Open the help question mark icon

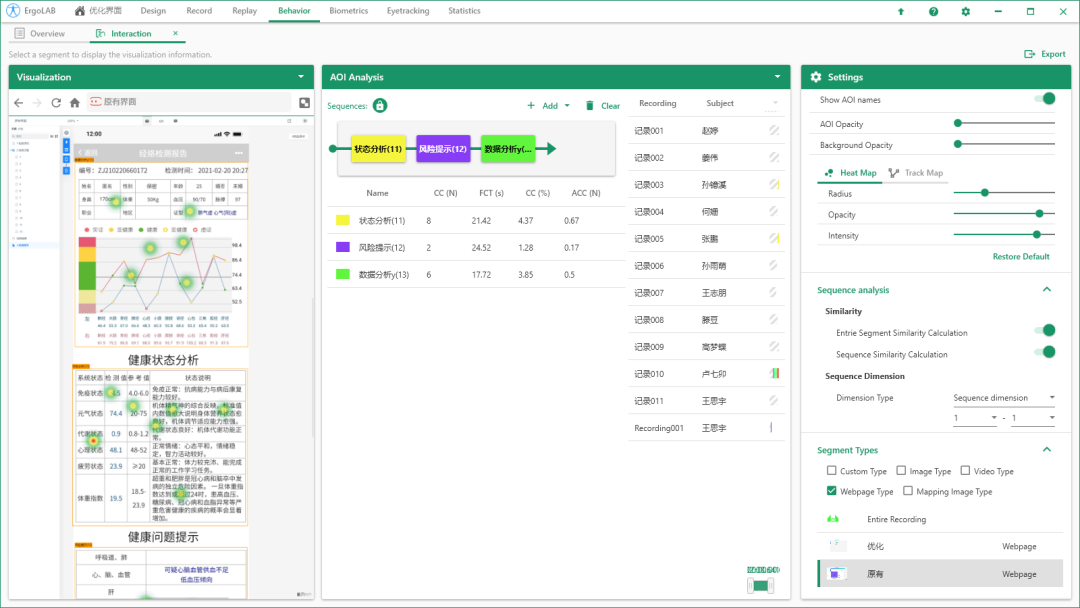coord(933,12)
